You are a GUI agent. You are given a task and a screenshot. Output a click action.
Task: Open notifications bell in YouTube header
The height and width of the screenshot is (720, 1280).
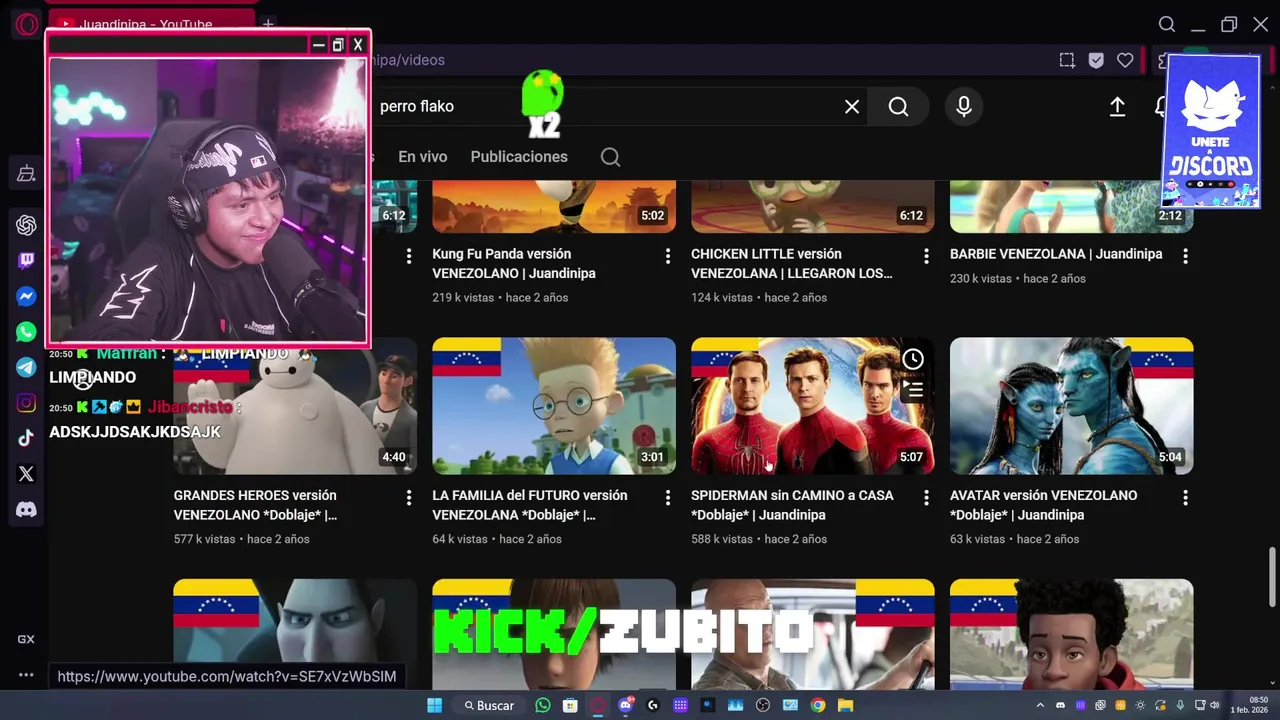(x=1160, y=106)
